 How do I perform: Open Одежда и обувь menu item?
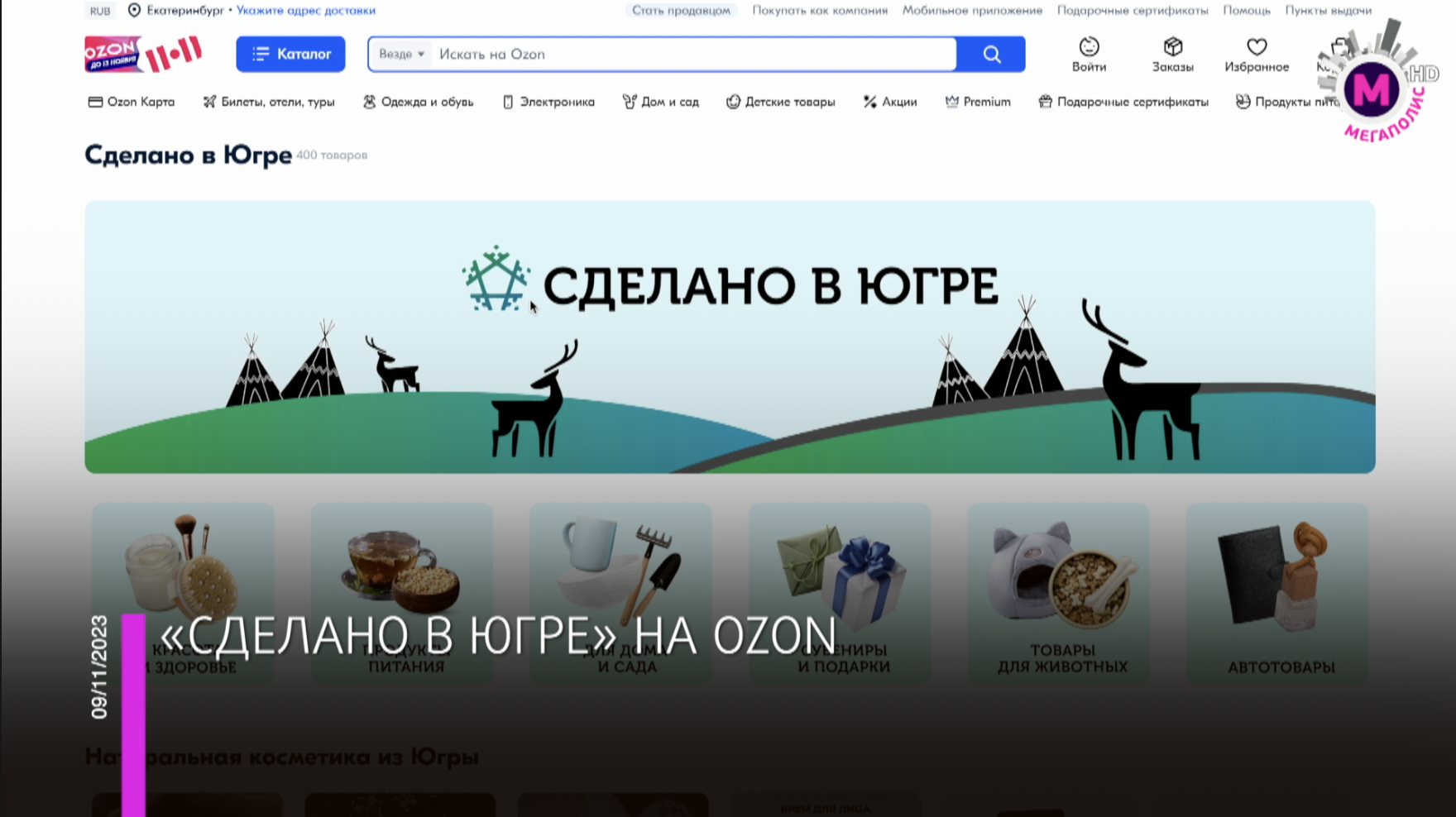[x=419, y=102]
